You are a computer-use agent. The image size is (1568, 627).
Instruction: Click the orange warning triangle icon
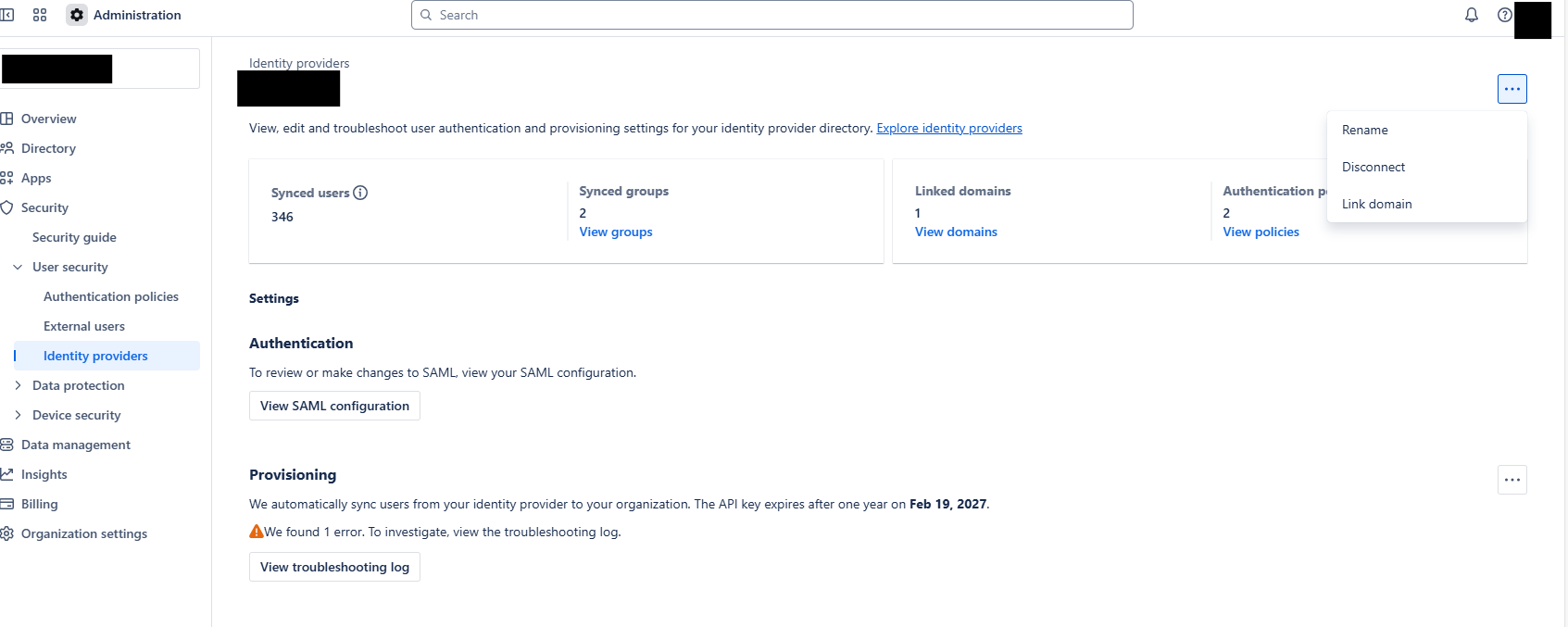(x=257, y=532)
